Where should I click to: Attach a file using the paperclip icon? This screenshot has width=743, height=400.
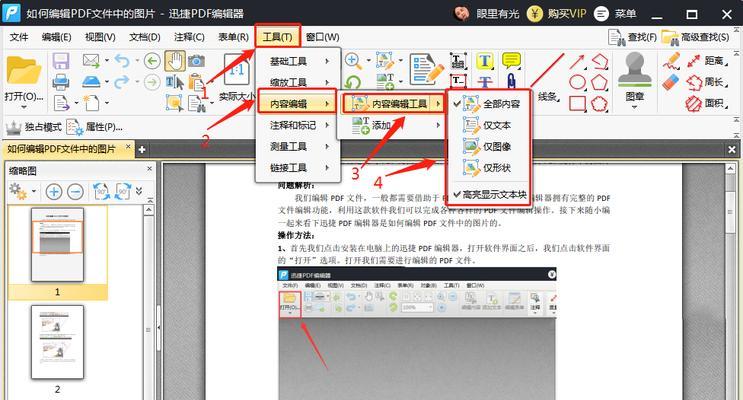pos(511,82)
